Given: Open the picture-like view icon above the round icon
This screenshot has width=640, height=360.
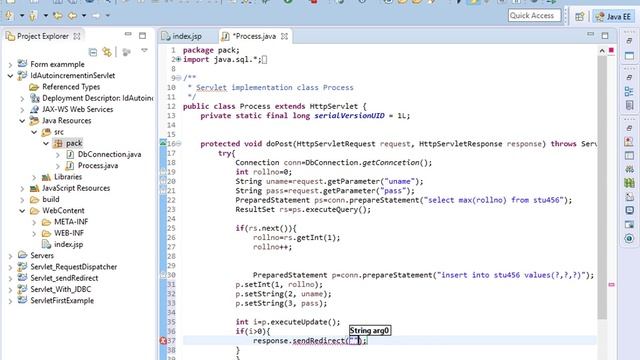Looking at the screenshot, I should tap(629, 224).
